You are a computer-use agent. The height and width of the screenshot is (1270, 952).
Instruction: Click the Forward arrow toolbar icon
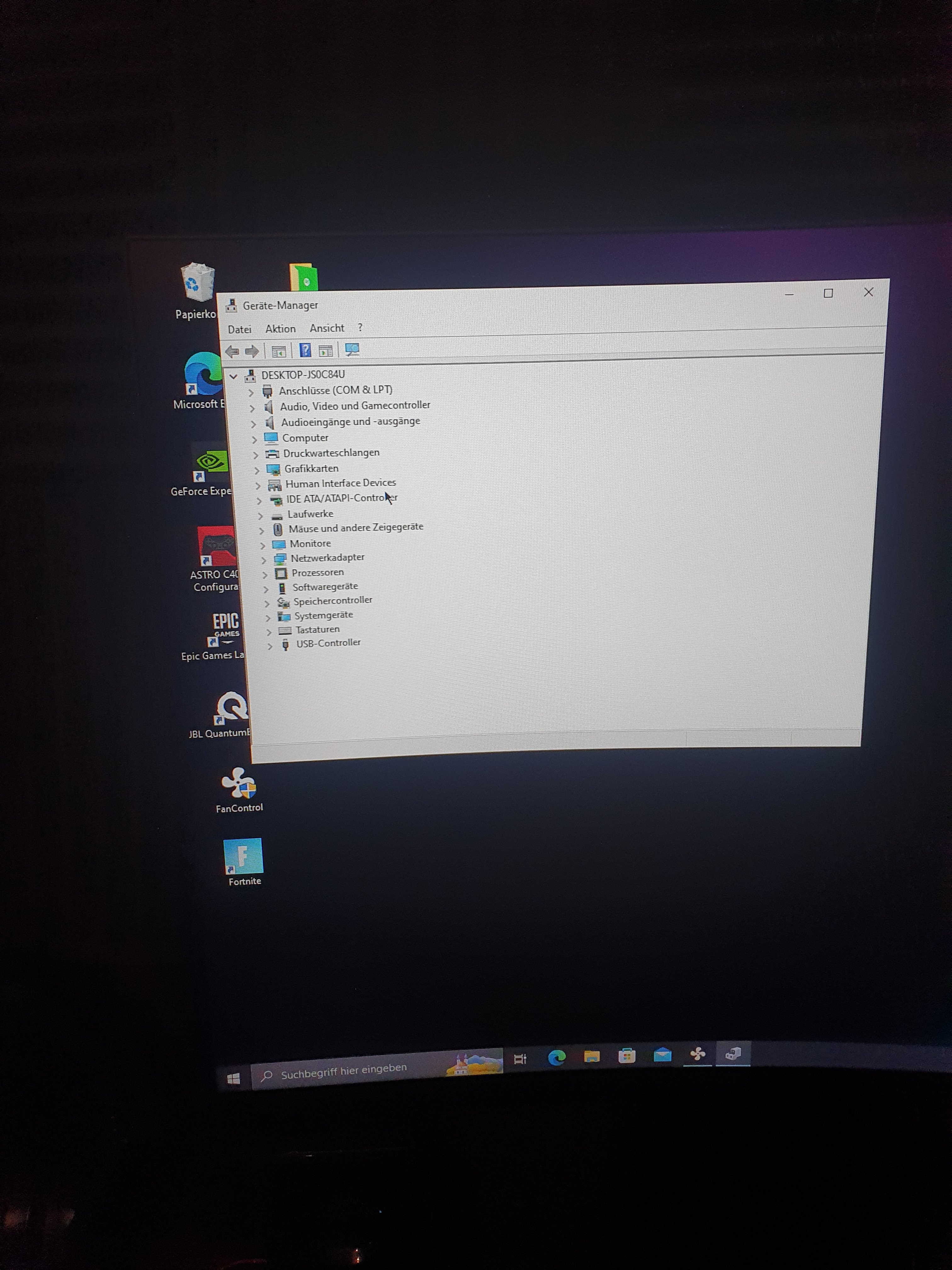[x=252, y=352]
